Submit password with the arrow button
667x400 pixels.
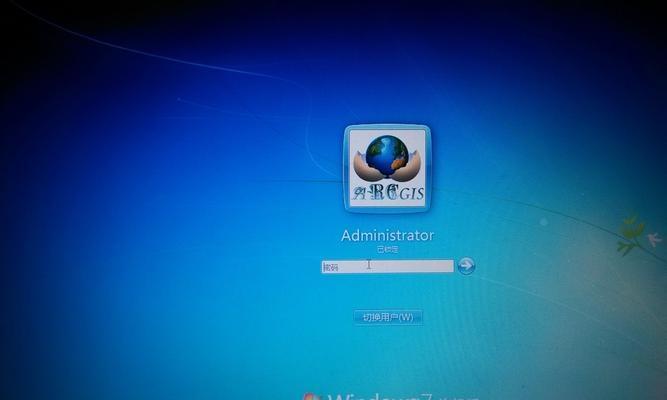(466, 266)
